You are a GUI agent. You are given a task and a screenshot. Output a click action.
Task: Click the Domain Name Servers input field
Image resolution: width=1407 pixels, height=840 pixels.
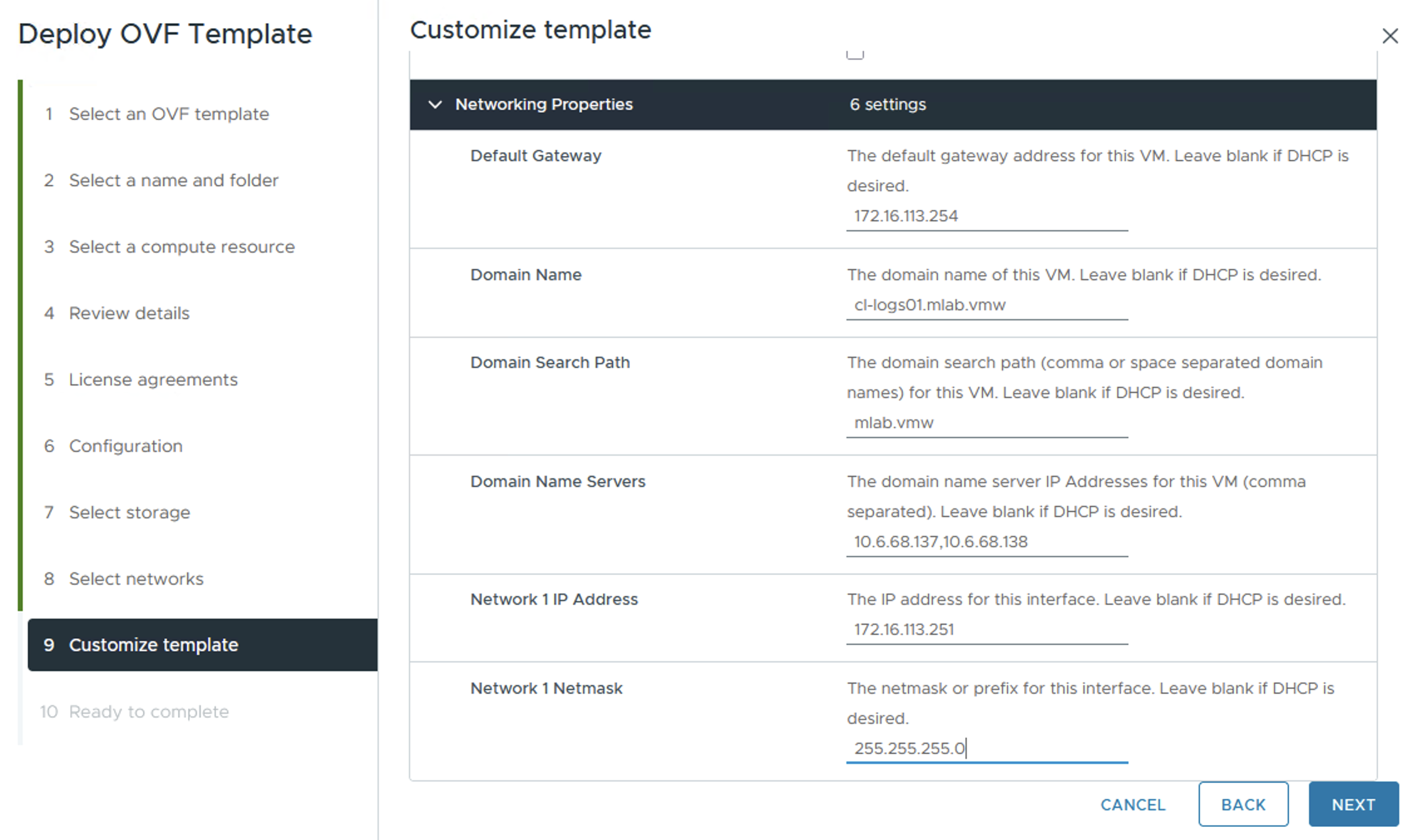click(986, 542)
